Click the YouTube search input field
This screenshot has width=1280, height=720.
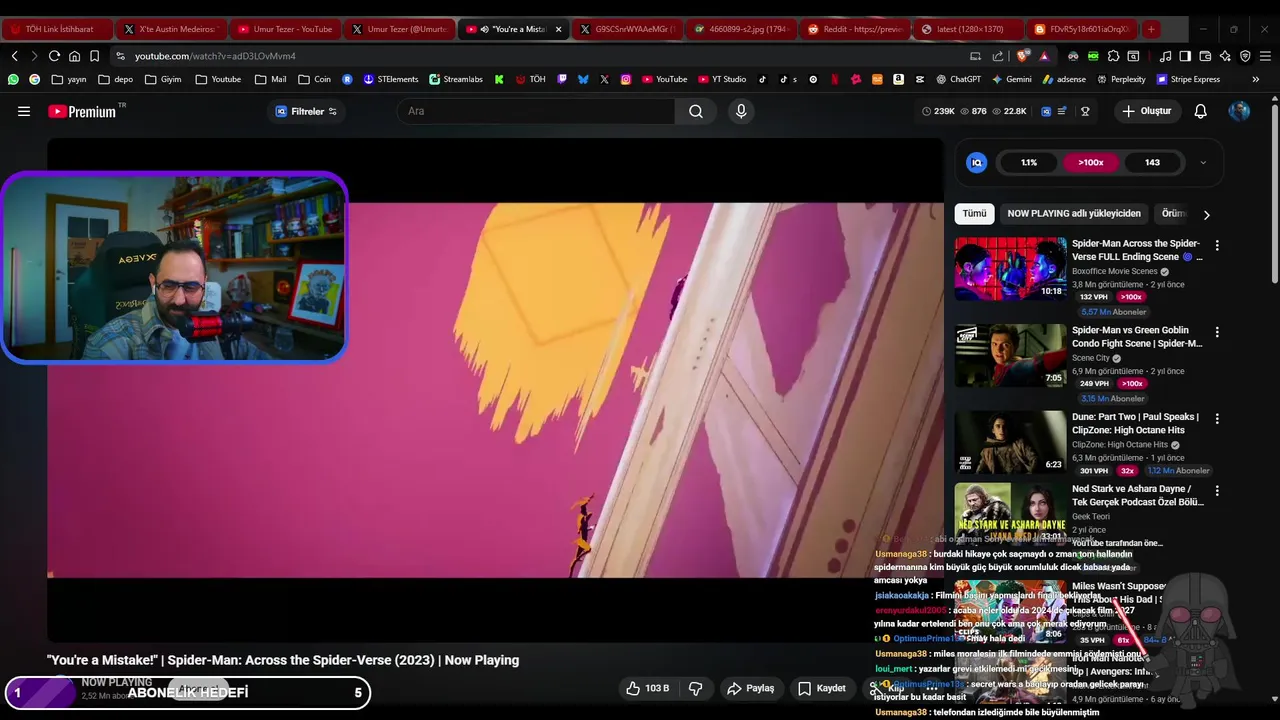click(x=536, y=111)
